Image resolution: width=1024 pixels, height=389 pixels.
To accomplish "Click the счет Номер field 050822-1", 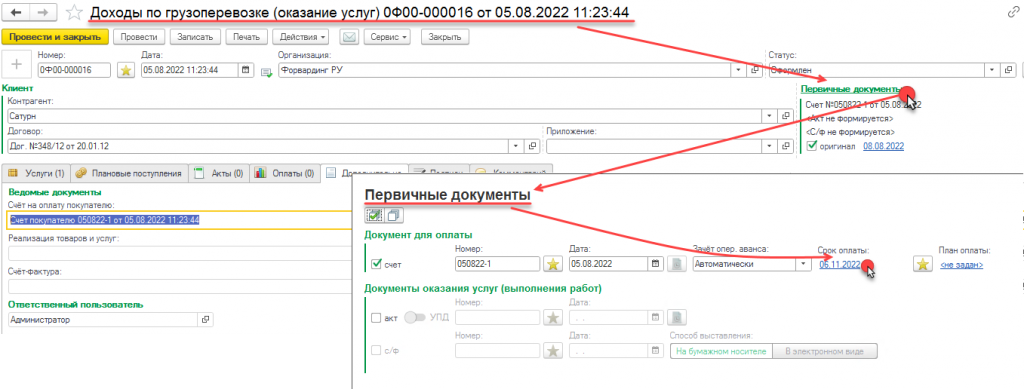I will tap(497, 264).
